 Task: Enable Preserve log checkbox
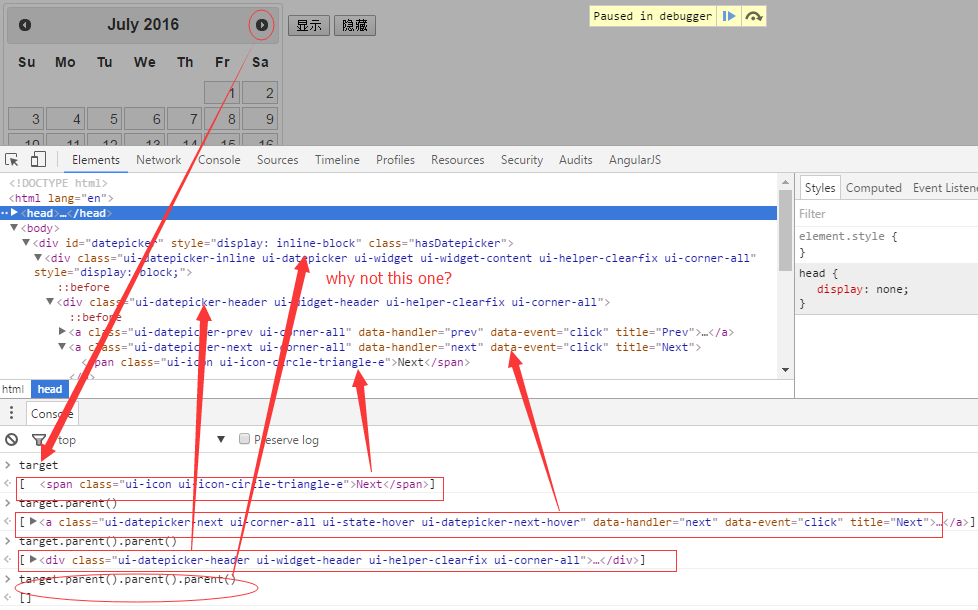(x=244, y=438)
